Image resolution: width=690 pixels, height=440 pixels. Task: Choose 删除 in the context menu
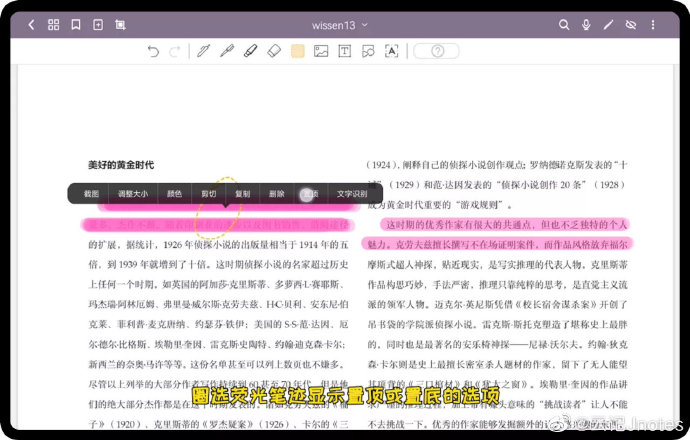coord(277,194)
